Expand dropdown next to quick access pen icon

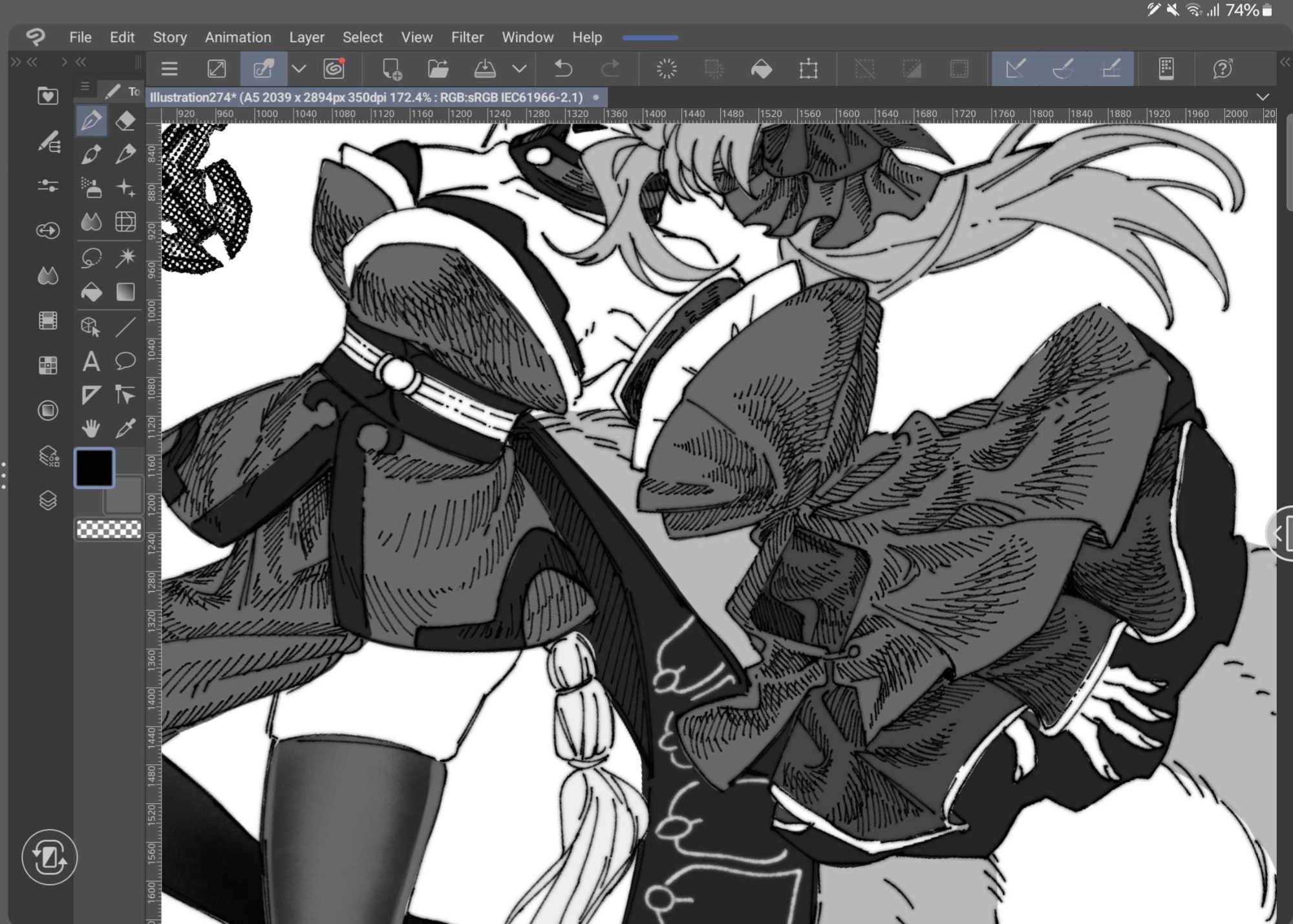[x=299, y=68]
